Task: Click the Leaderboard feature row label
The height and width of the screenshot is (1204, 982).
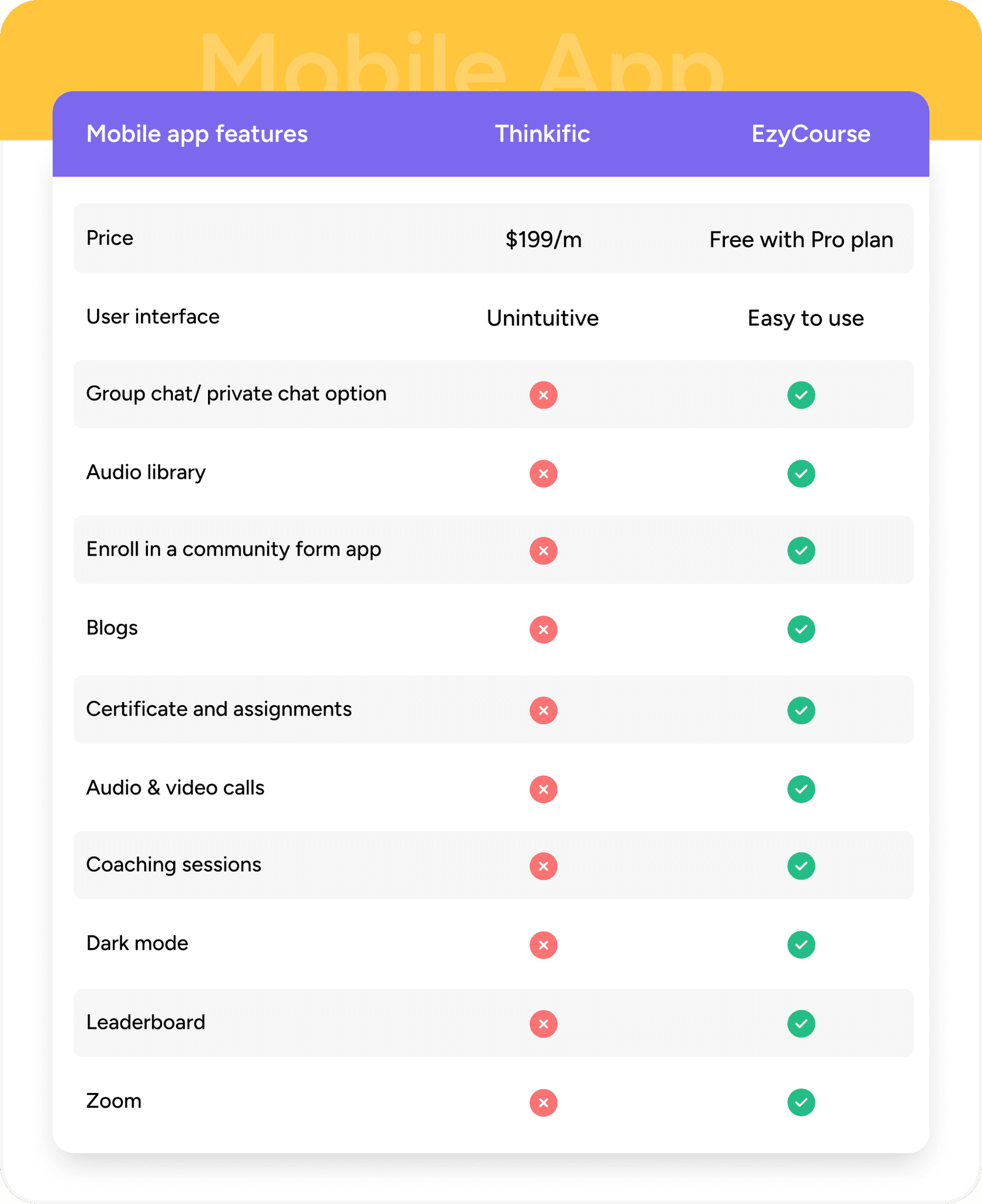Action: point(146,1022)
